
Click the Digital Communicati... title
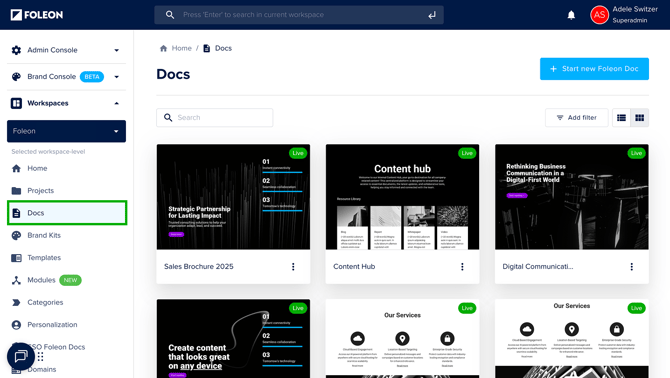538,267
